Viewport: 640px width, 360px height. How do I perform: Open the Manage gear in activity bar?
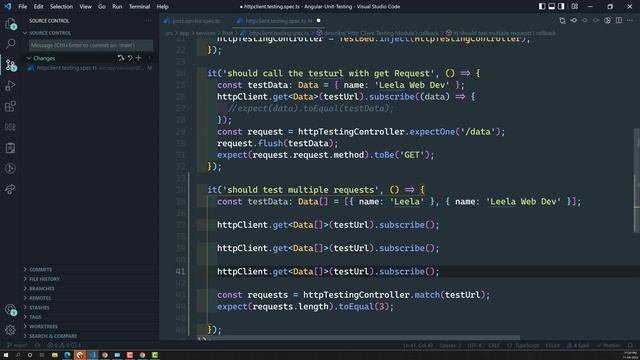click(11, 330)
